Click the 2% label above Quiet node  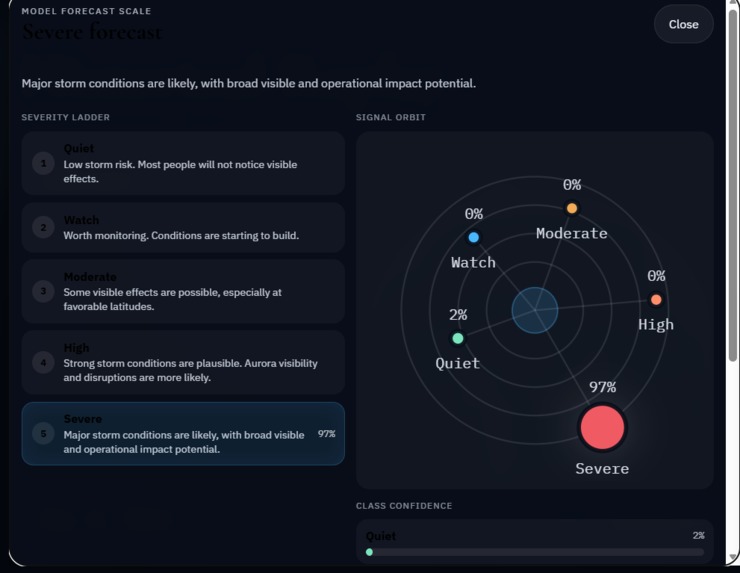pyautogui.click(x=458, y=315)
